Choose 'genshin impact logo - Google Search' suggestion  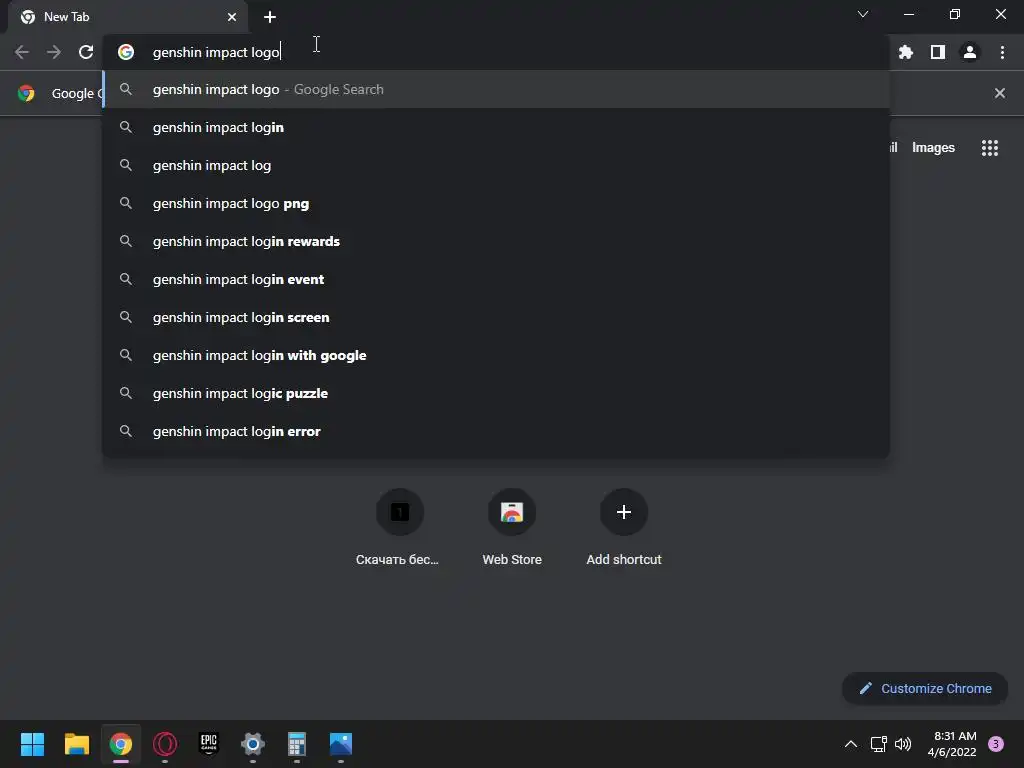click(x=496, y=89)
